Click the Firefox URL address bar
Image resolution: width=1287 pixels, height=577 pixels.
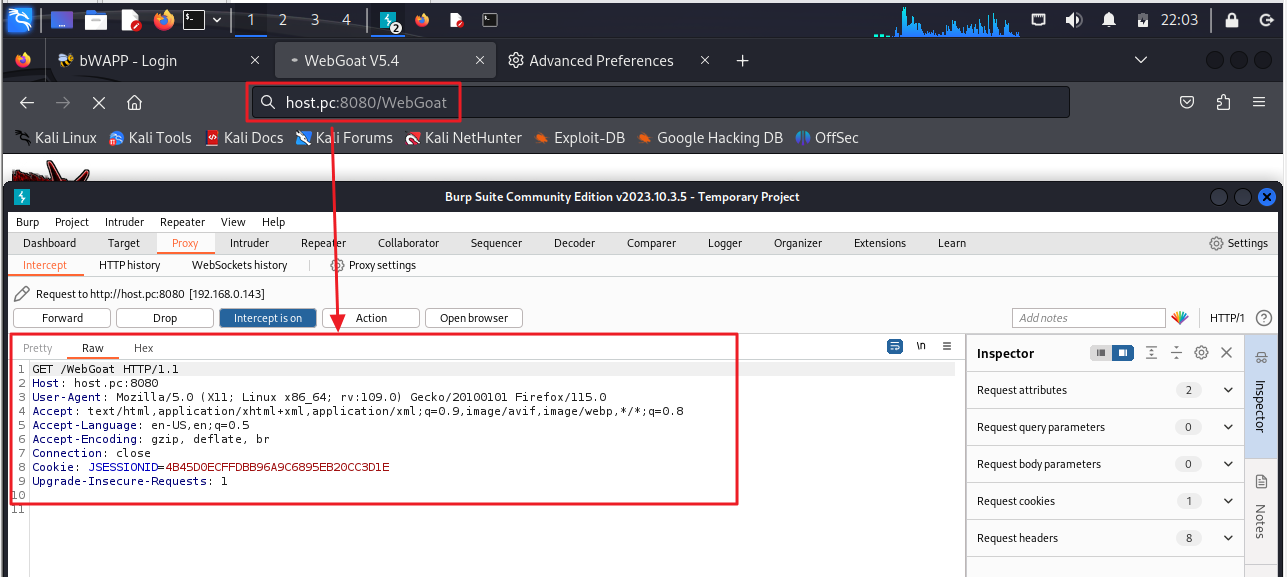pos(659,102)
